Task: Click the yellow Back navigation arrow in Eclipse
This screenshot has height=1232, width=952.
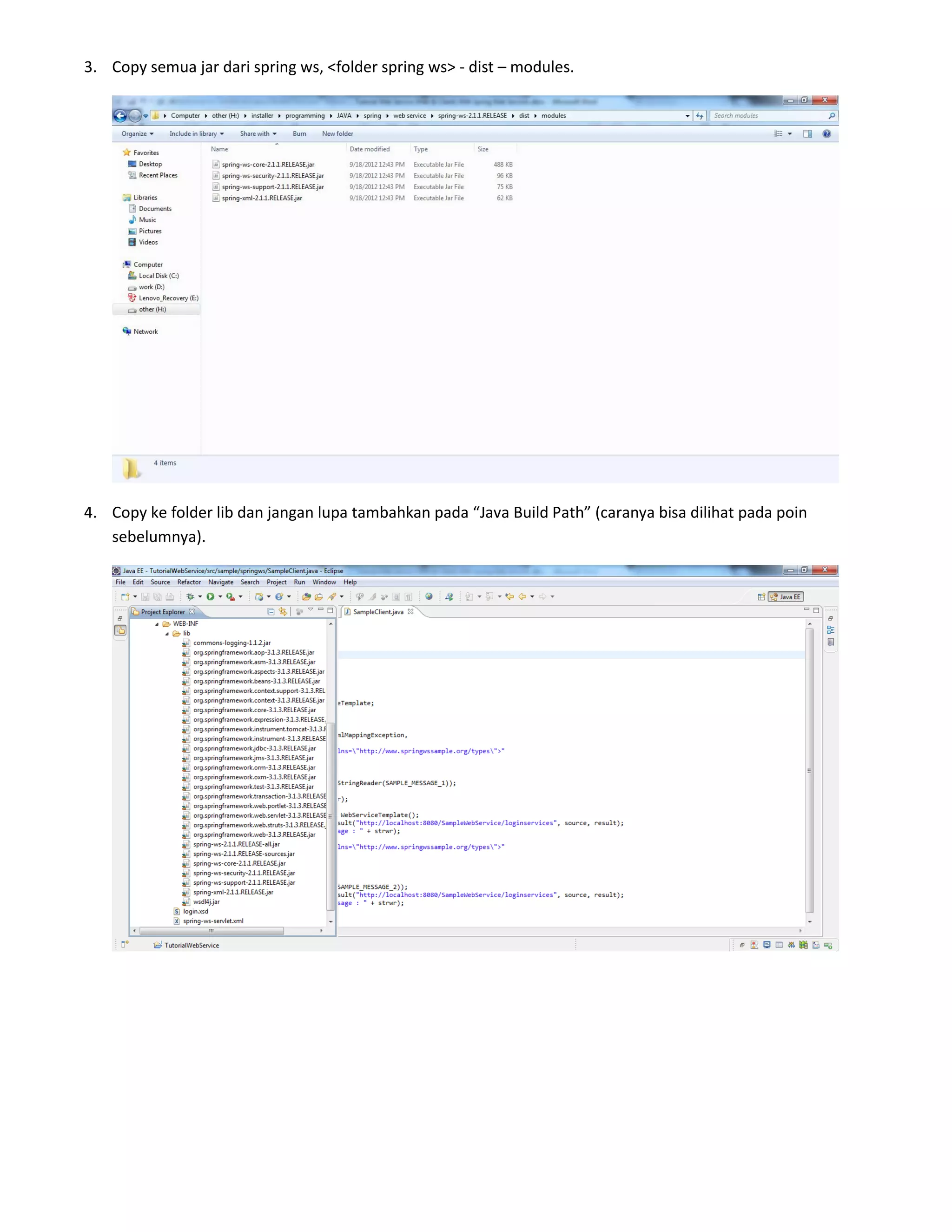Action: pos(522,596)
